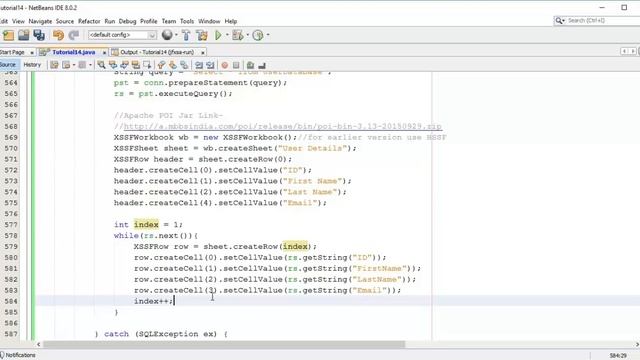The image size is (640, 360).
Task: Expand the browser globe dropdown arrow
Action: [176, 35]
